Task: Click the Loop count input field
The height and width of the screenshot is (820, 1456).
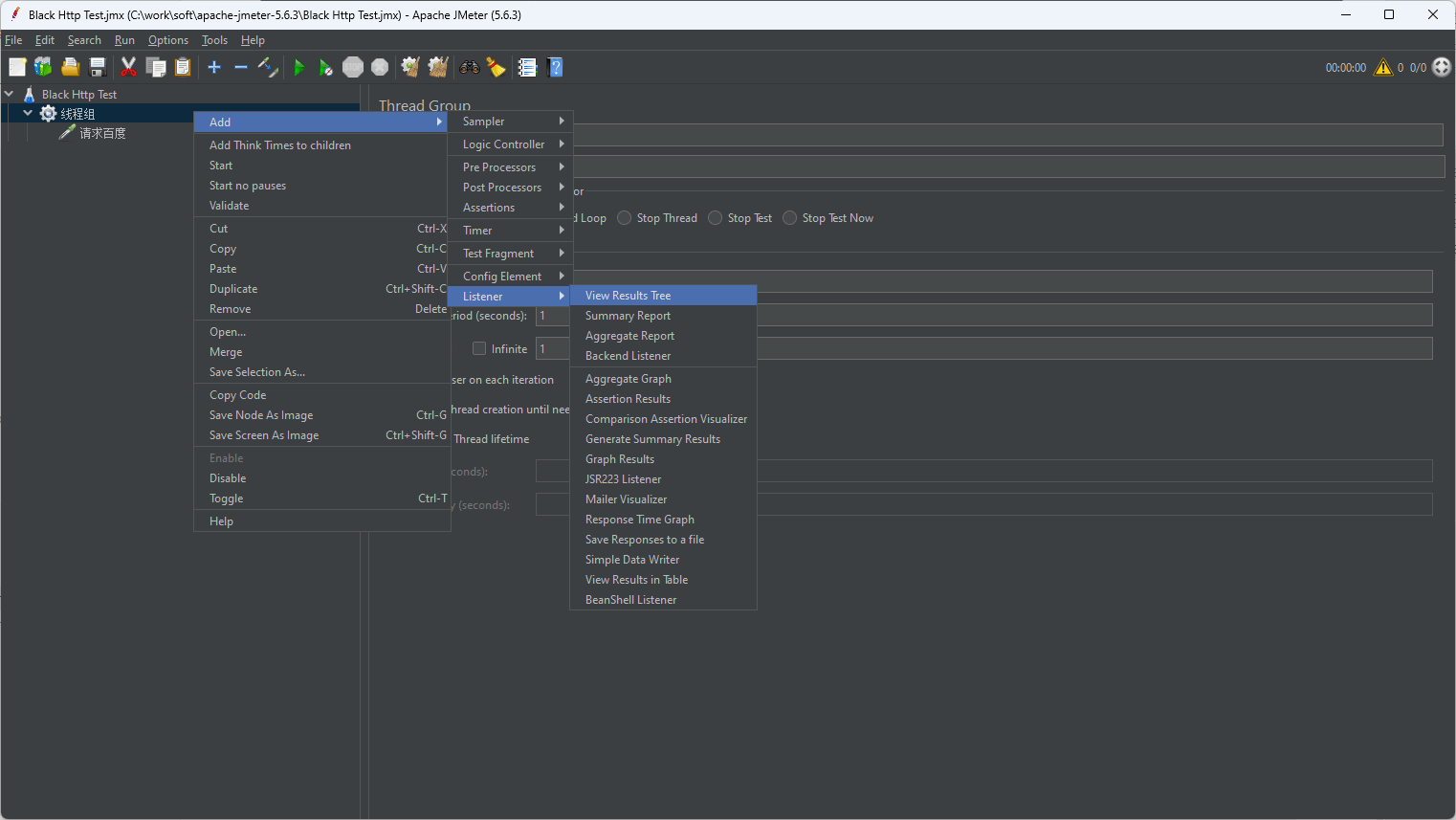Action: click(983, 348)
